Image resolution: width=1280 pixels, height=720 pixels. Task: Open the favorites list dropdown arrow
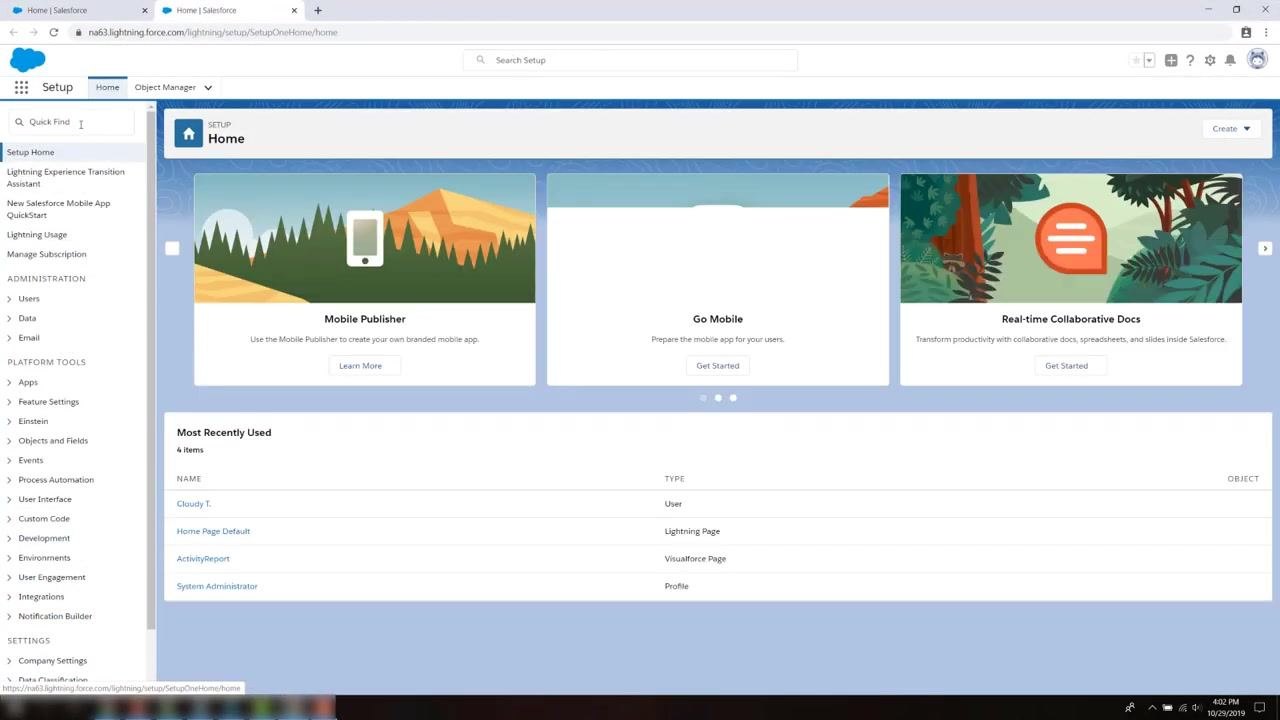(1149, 60)
